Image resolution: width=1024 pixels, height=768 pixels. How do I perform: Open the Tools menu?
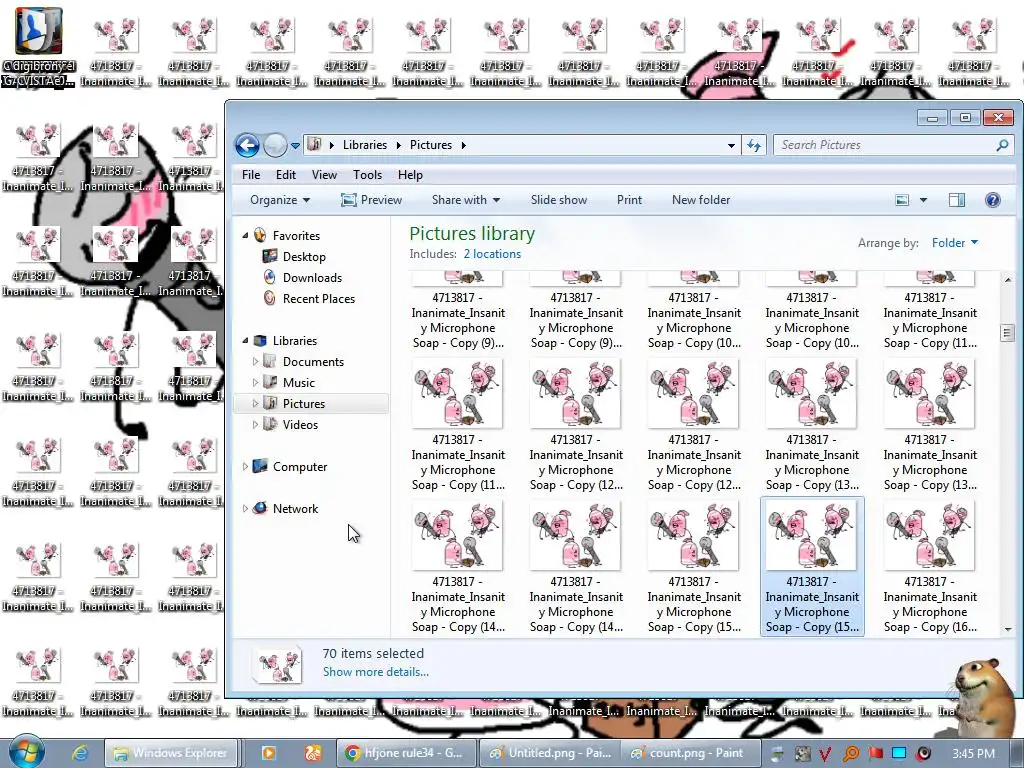pyautogui.click(x=367, y=175)
